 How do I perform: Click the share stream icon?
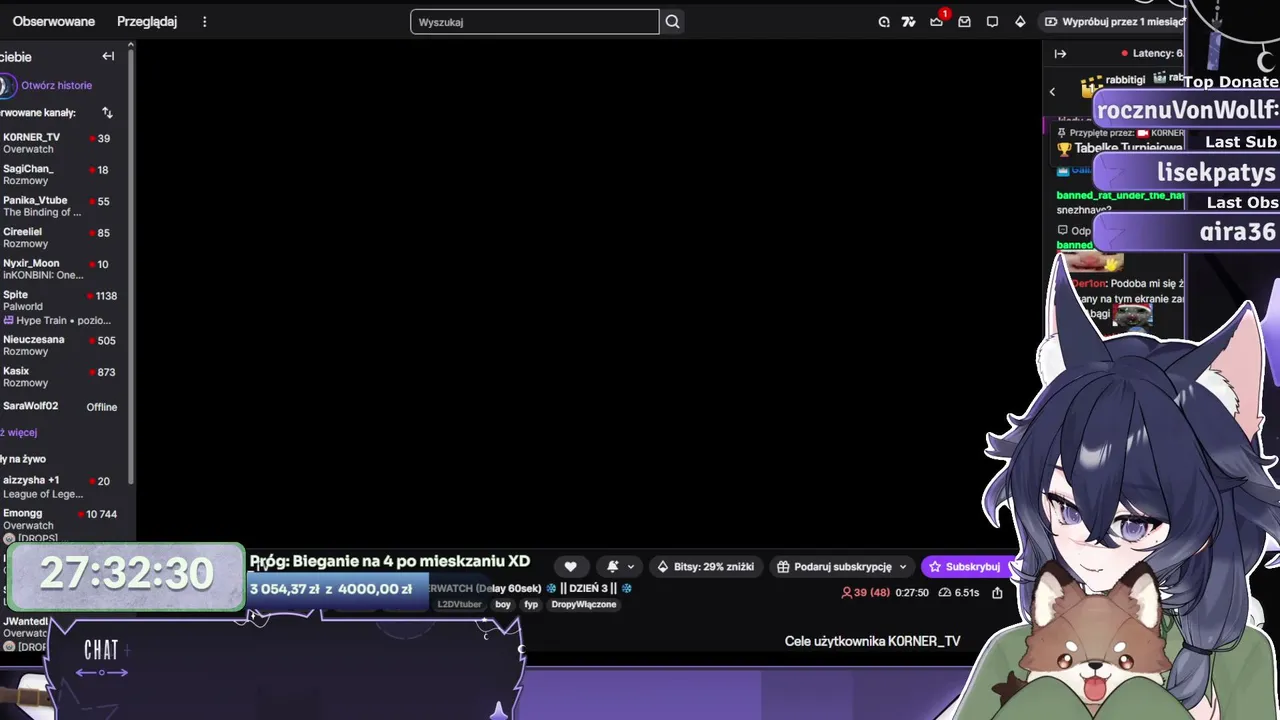tap(997, 593)
